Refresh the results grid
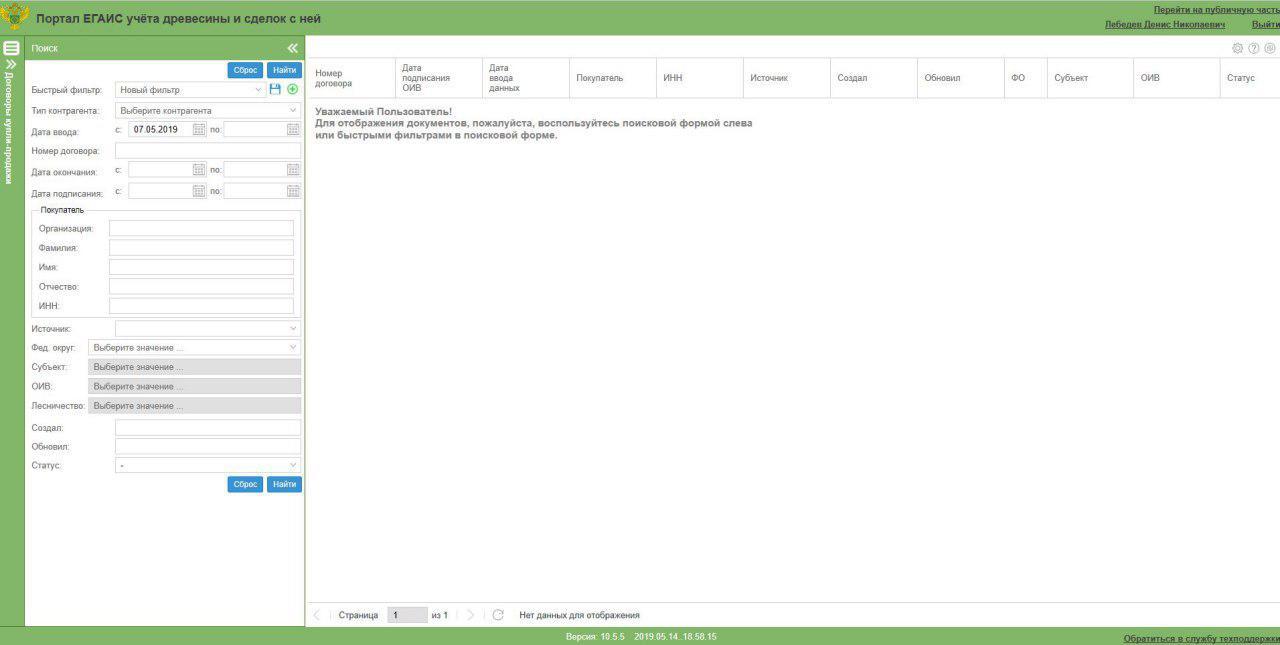Viewport: 1280px width, 645px height. coord(498,615)
